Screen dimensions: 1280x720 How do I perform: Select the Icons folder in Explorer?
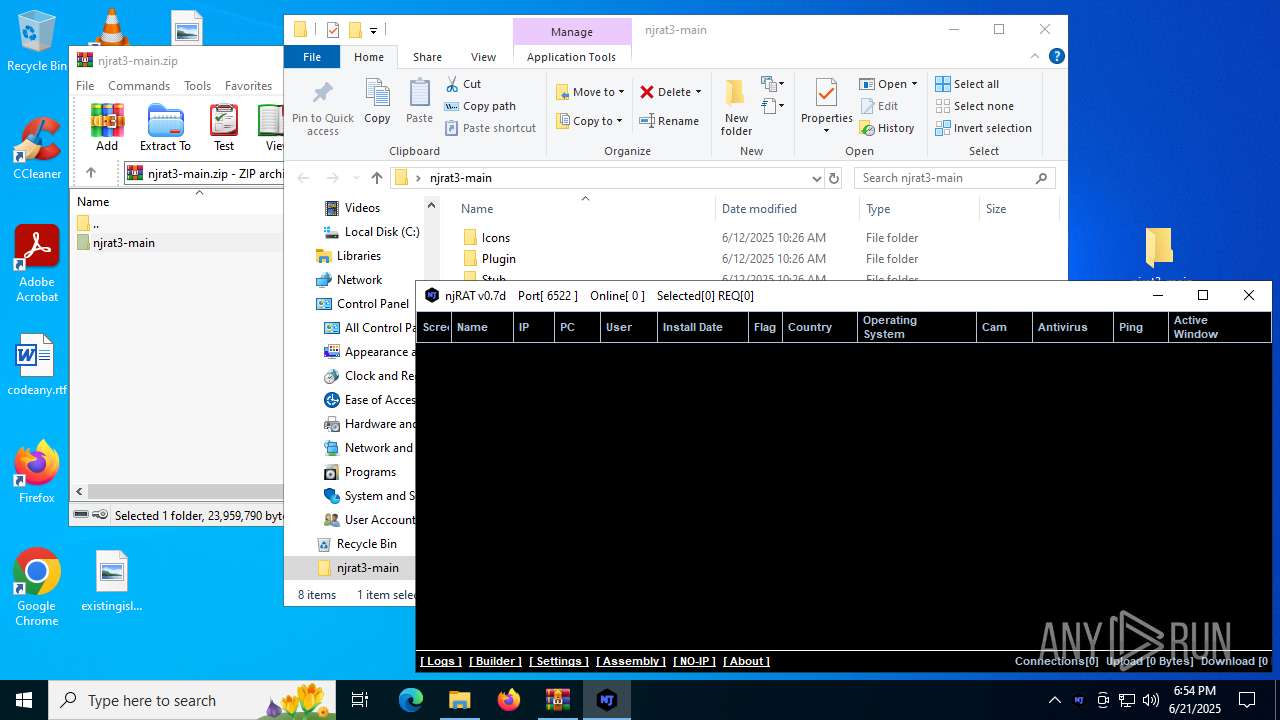pos(495,238)
